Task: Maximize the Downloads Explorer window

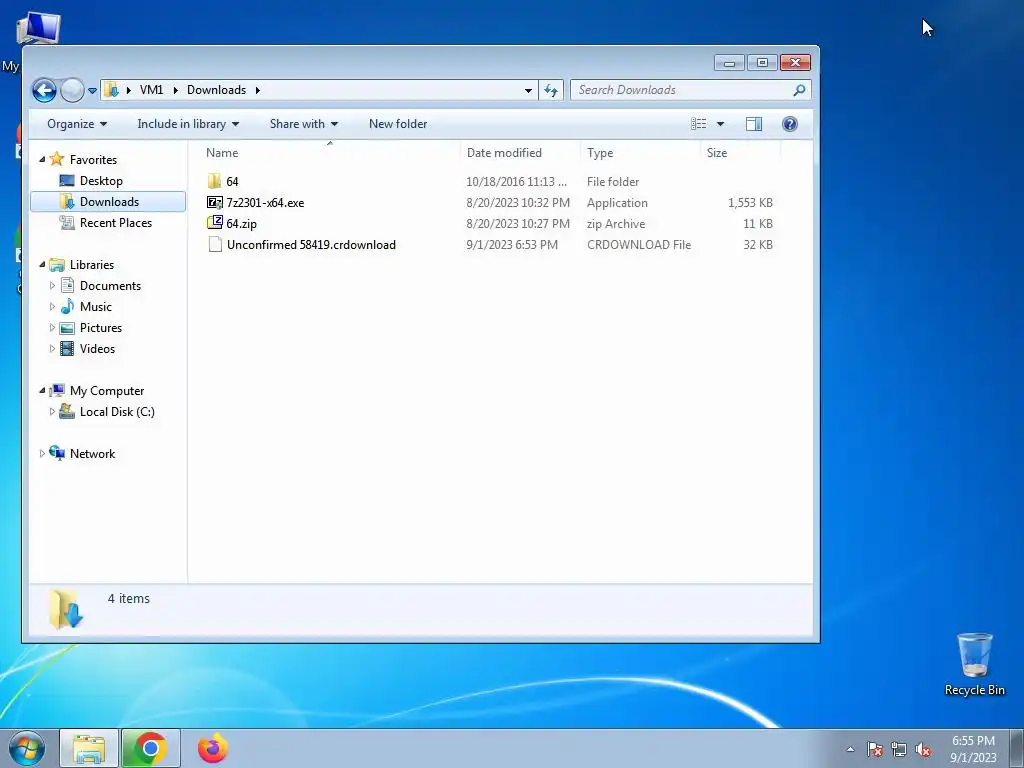Action: (x=762, y=63)
